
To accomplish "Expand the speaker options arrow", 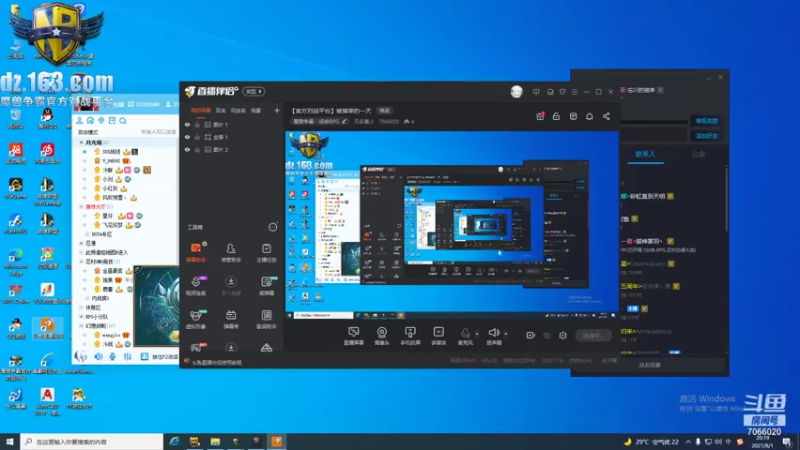I will click(506, 334).
